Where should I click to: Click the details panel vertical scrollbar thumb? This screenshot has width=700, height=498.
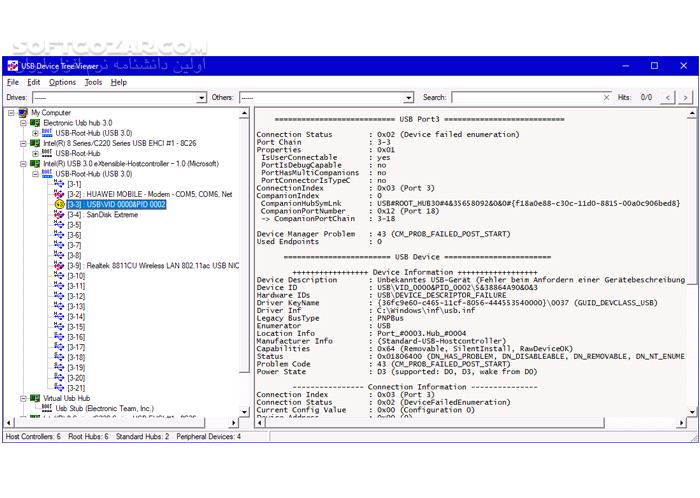692,201
